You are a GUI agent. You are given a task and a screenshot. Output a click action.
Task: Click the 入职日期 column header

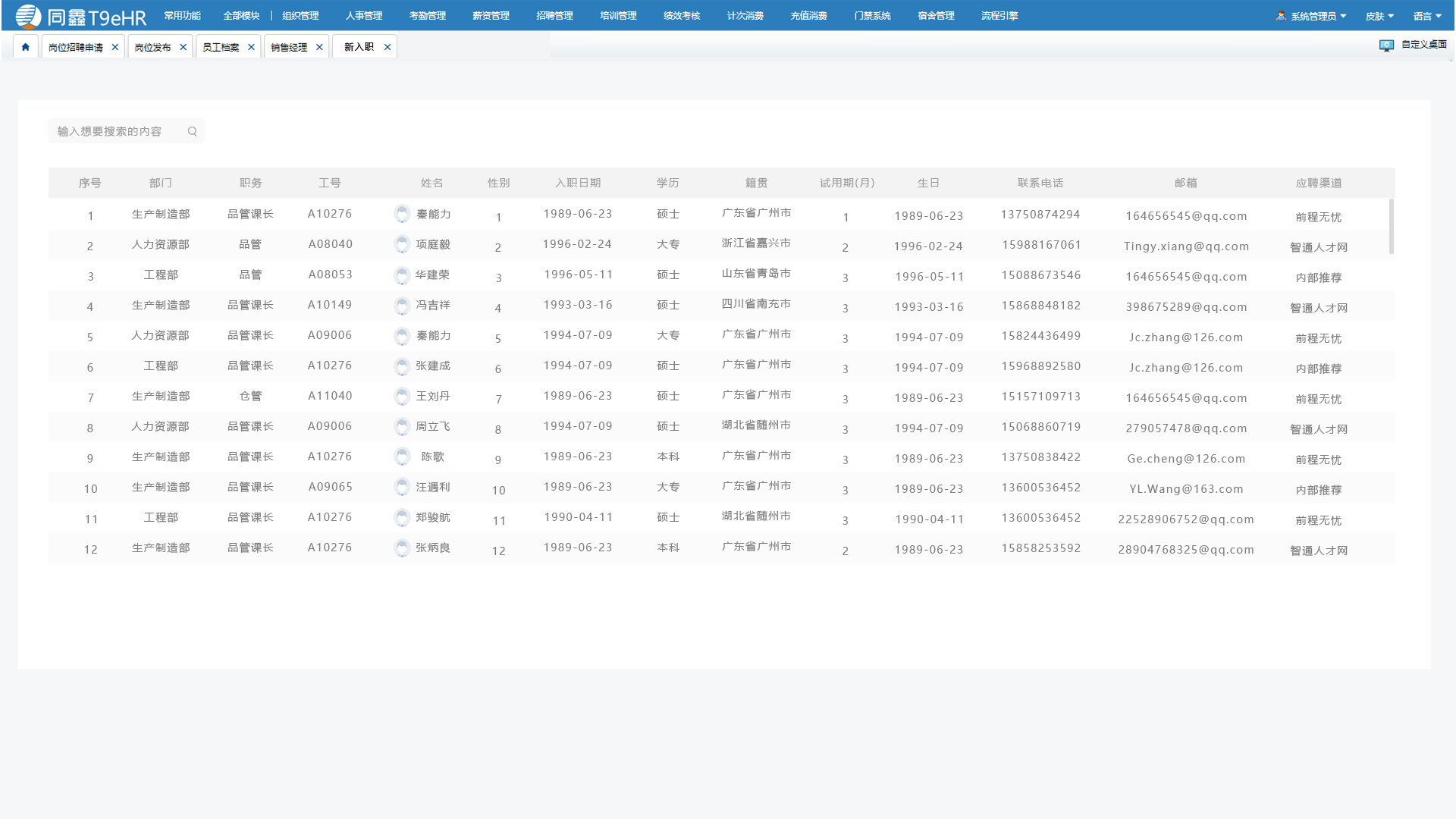pos(578,183)
